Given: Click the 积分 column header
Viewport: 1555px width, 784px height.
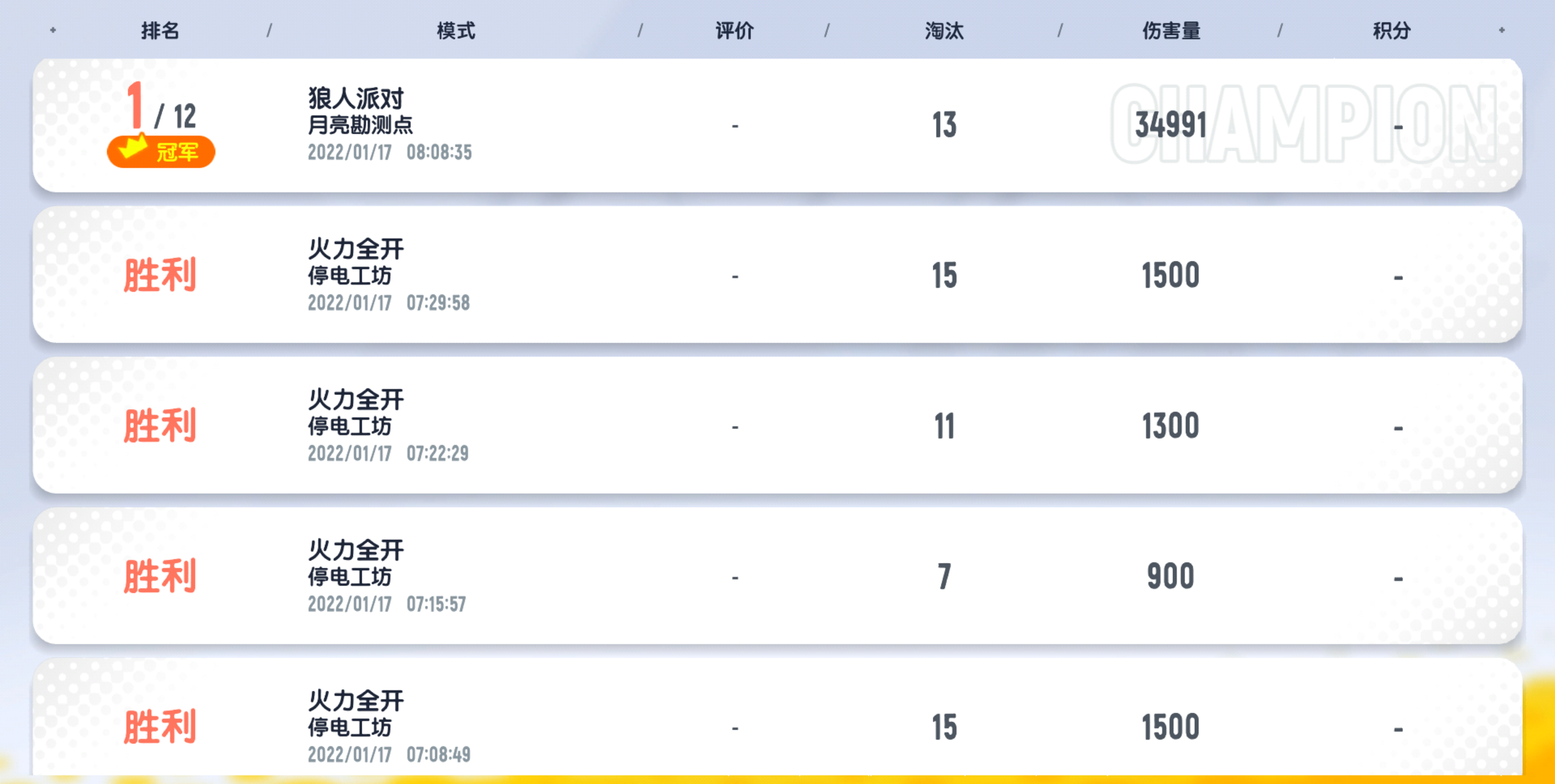Looking at the screenshot, I should tap(1392, 30).
